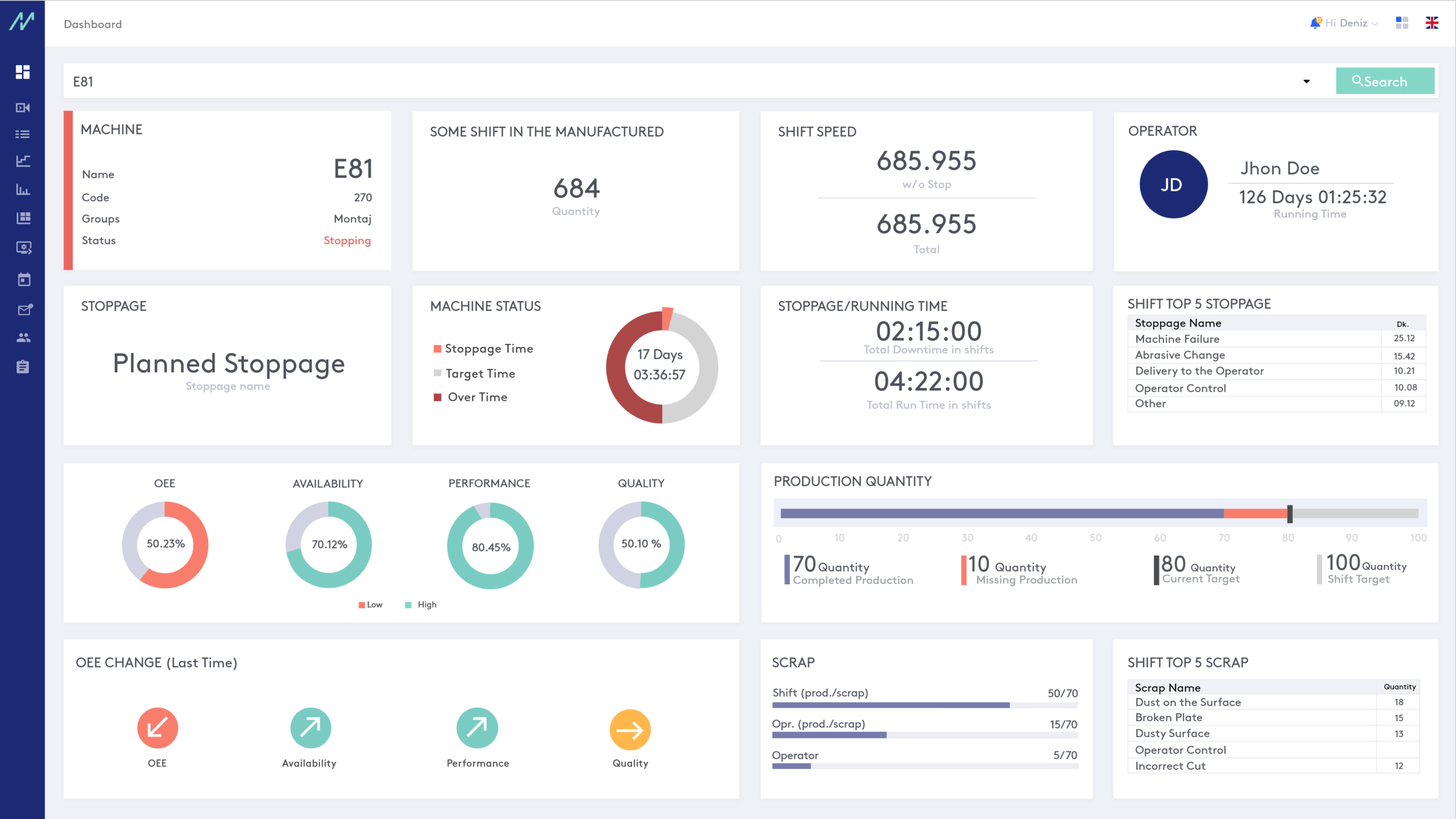1456x819 pixels.
Task: Open the Dashboard page via sidebar grid icon
Action: 23,72
